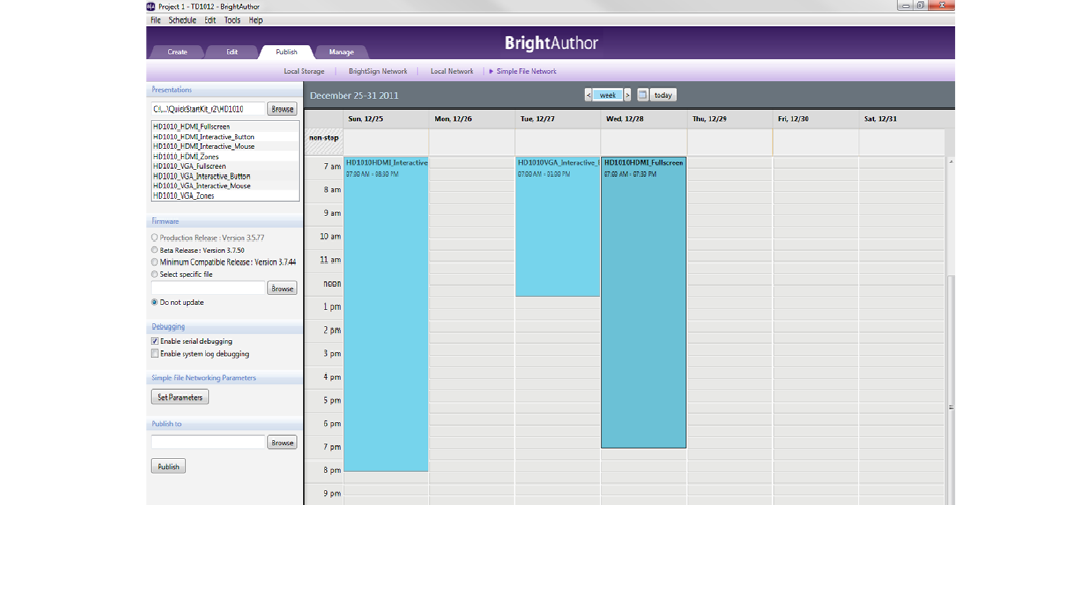Toggle Enable serial debugging checkbox

[155, 342]
